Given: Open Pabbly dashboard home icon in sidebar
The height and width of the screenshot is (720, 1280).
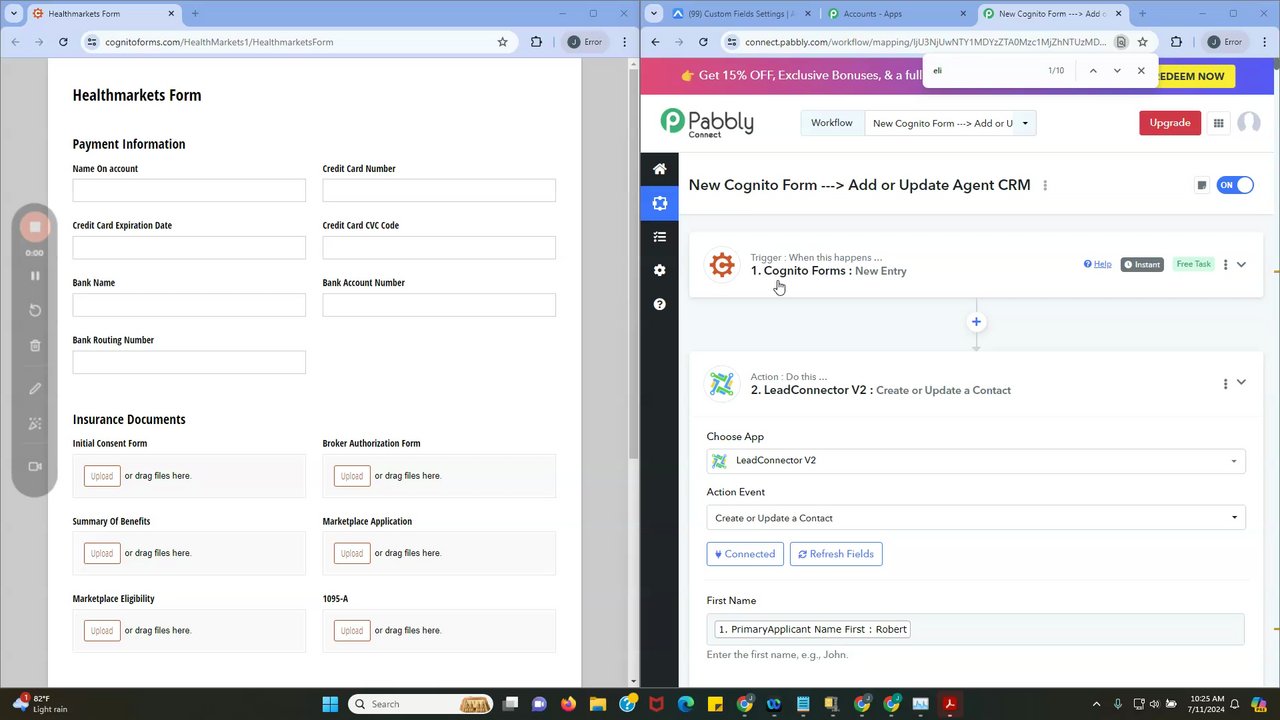Looking at the screenshot, I should [659, 169].
